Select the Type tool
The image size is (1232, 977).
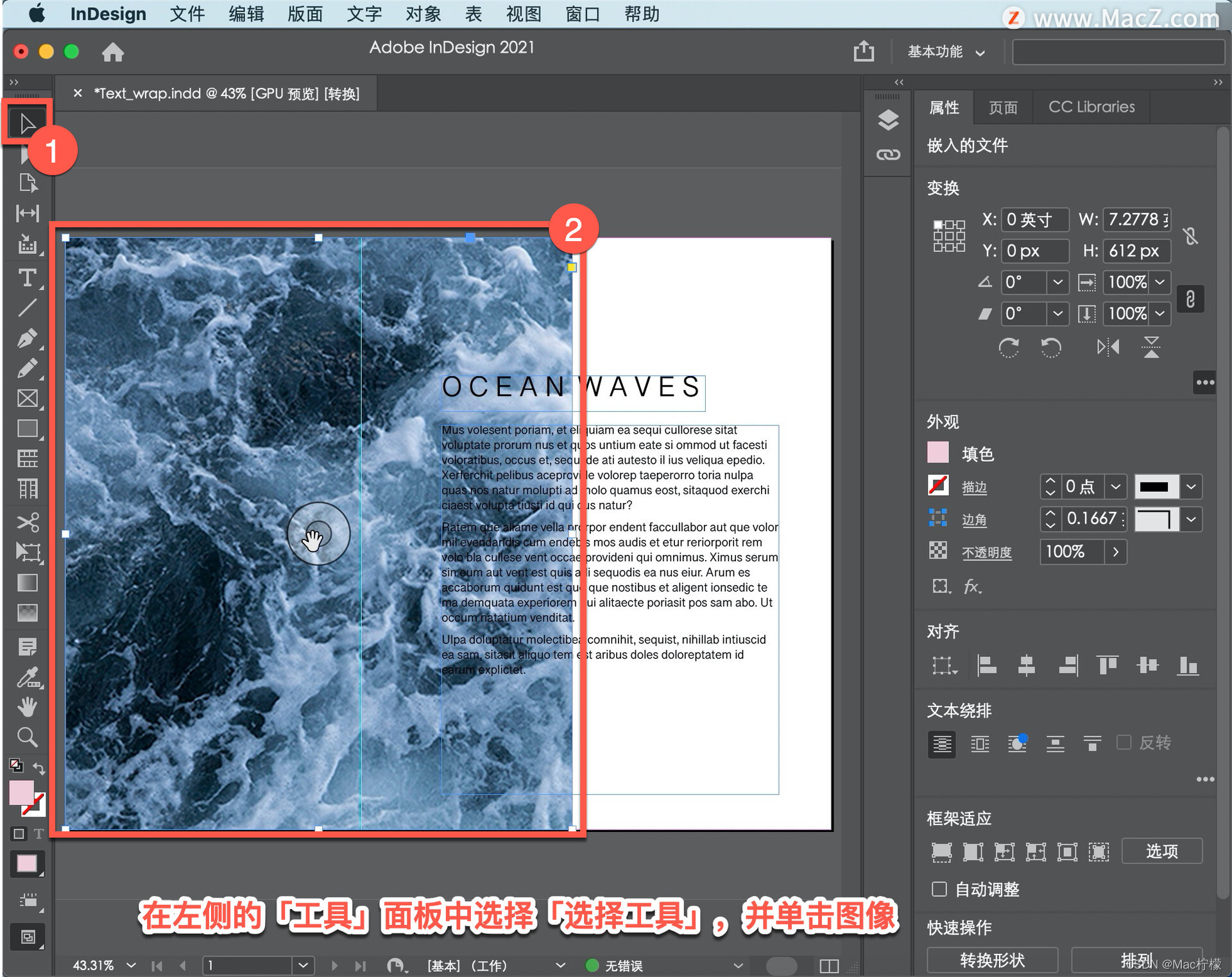[x=27, y=278]
